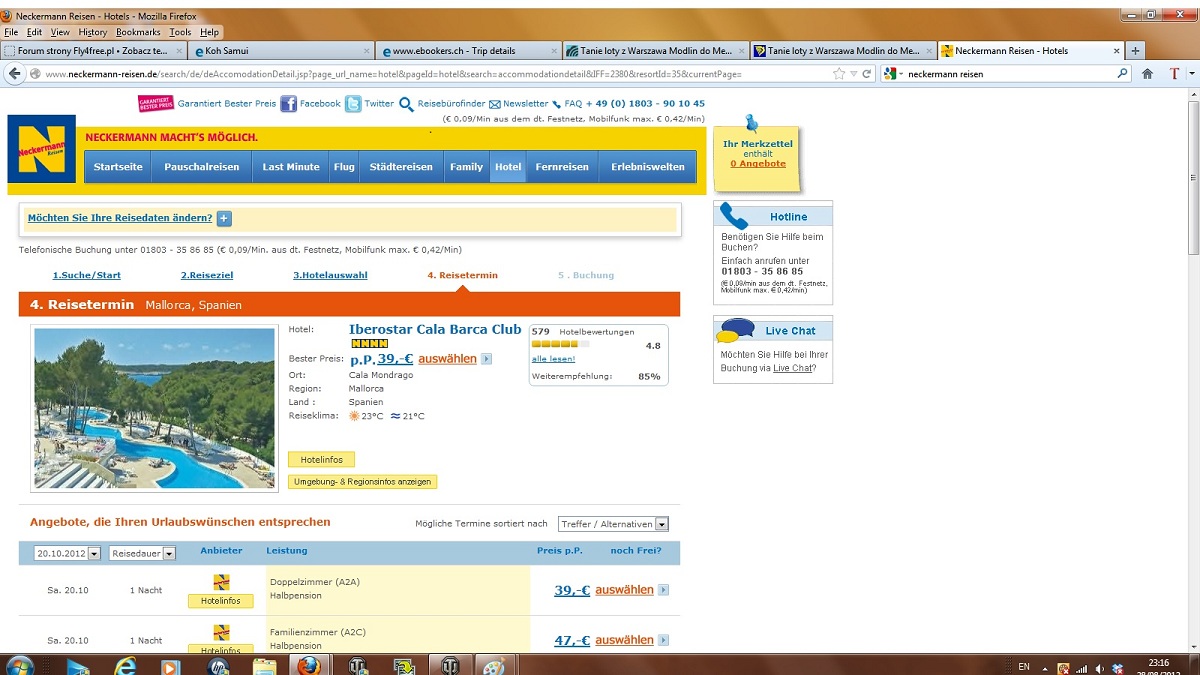The width and height of the screenshot is (1200, 675).
Task: Open the URL bar history dropdown arrow
Action: click(x=853, y=73)
